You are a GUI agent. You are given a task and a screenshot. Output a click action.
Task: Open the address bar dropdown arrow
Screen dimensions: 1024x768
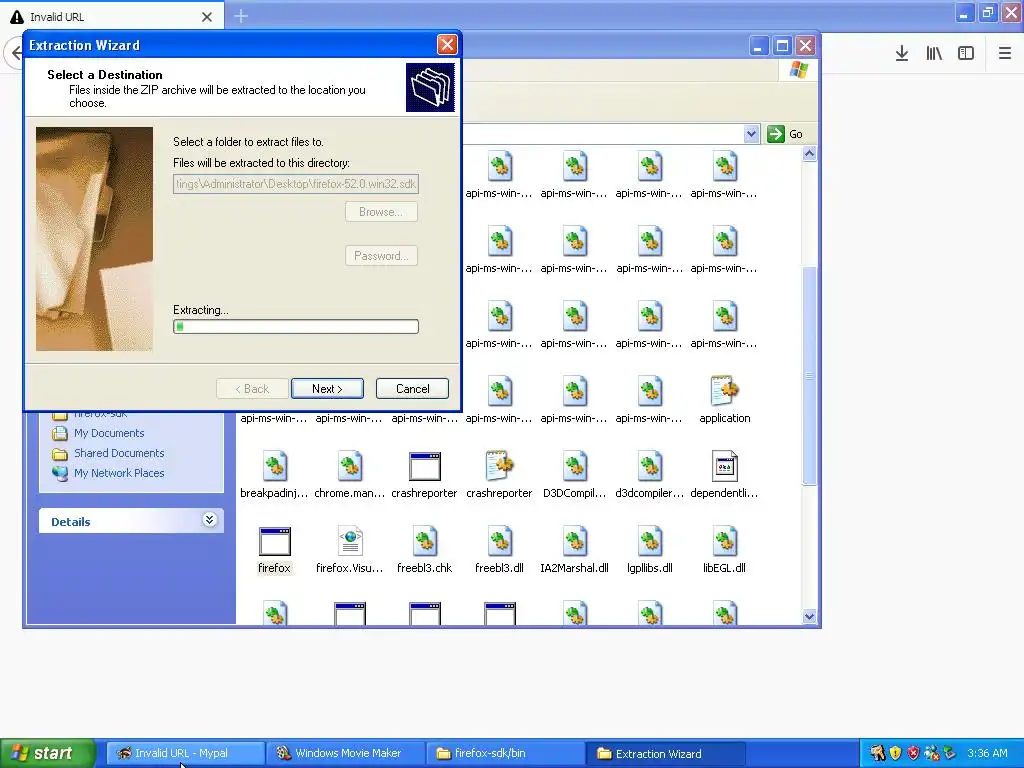pyautogui.click(x=751, y=134)
